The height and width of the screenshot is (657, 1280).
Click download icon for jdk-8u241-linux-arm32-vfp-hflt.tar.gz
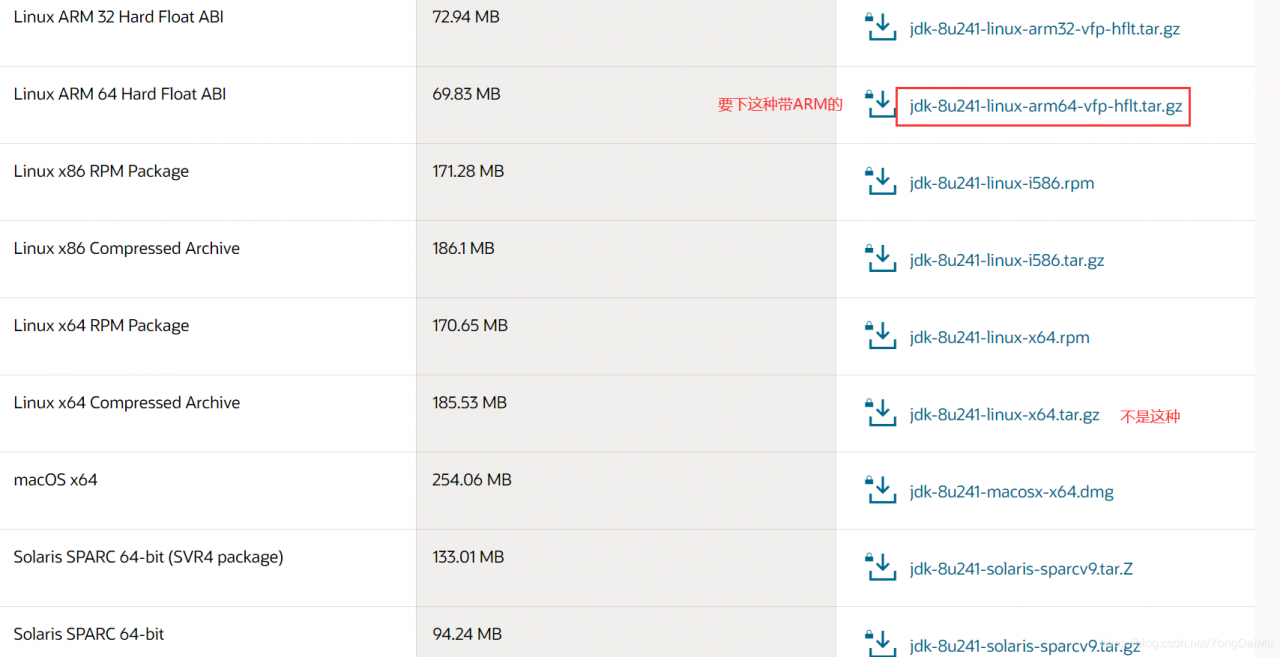[880, 27]
